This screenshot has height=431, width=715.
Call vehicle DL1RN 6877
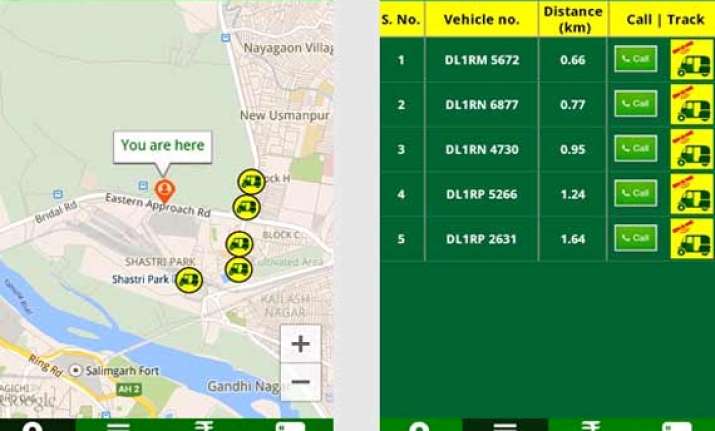[635, 104]
